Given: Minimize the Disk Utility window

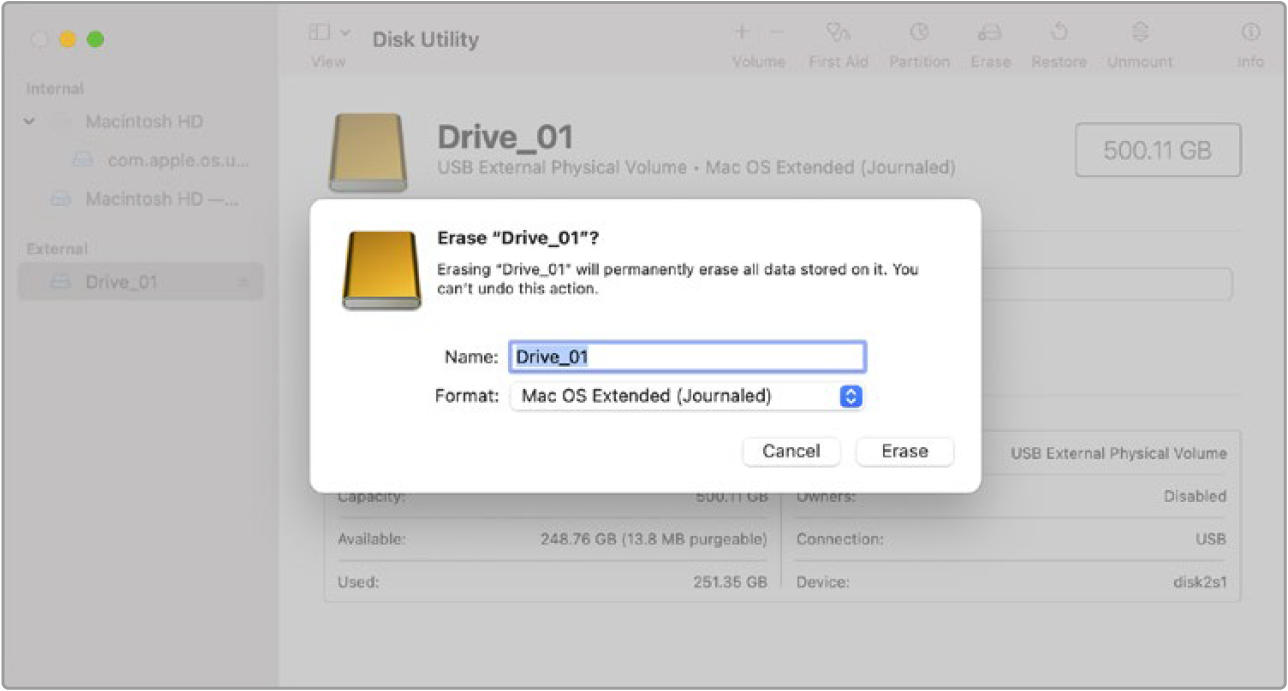Looking at the screenshot, I should [x=67, y=40].
